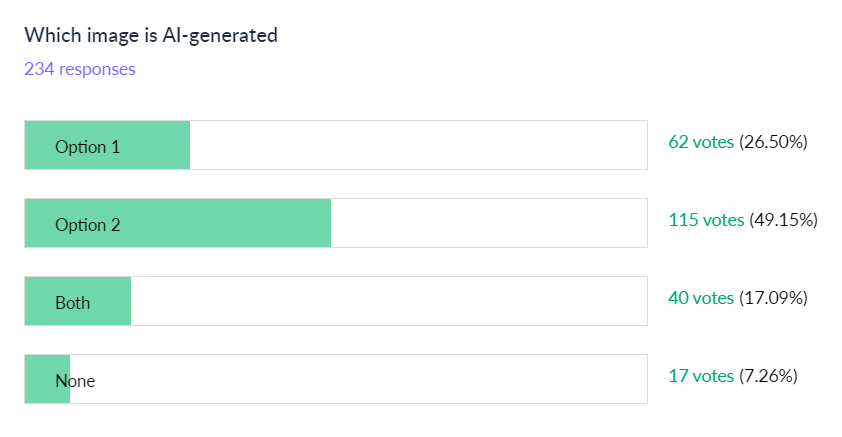This screenshot has width=842, height=437.
Task: Click the 49.15% percentage text
Action: tap(783, 220)
